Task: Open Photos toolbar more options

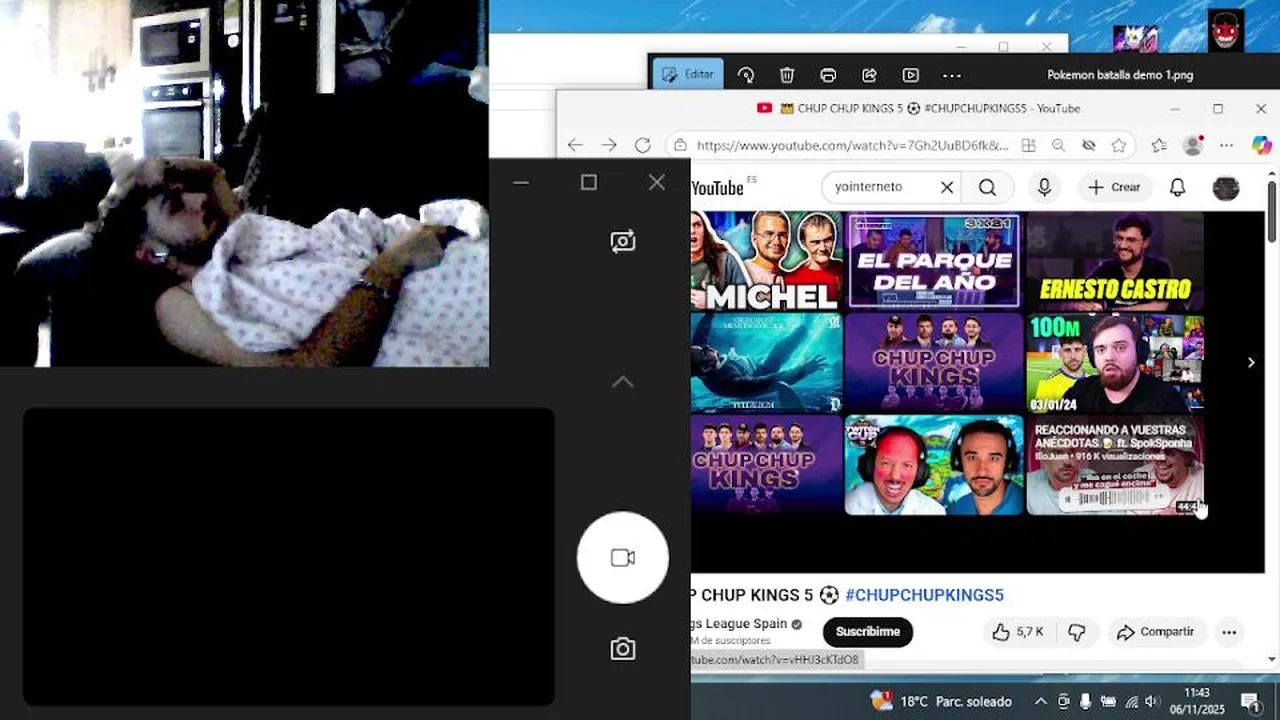Action: point(952,75)
